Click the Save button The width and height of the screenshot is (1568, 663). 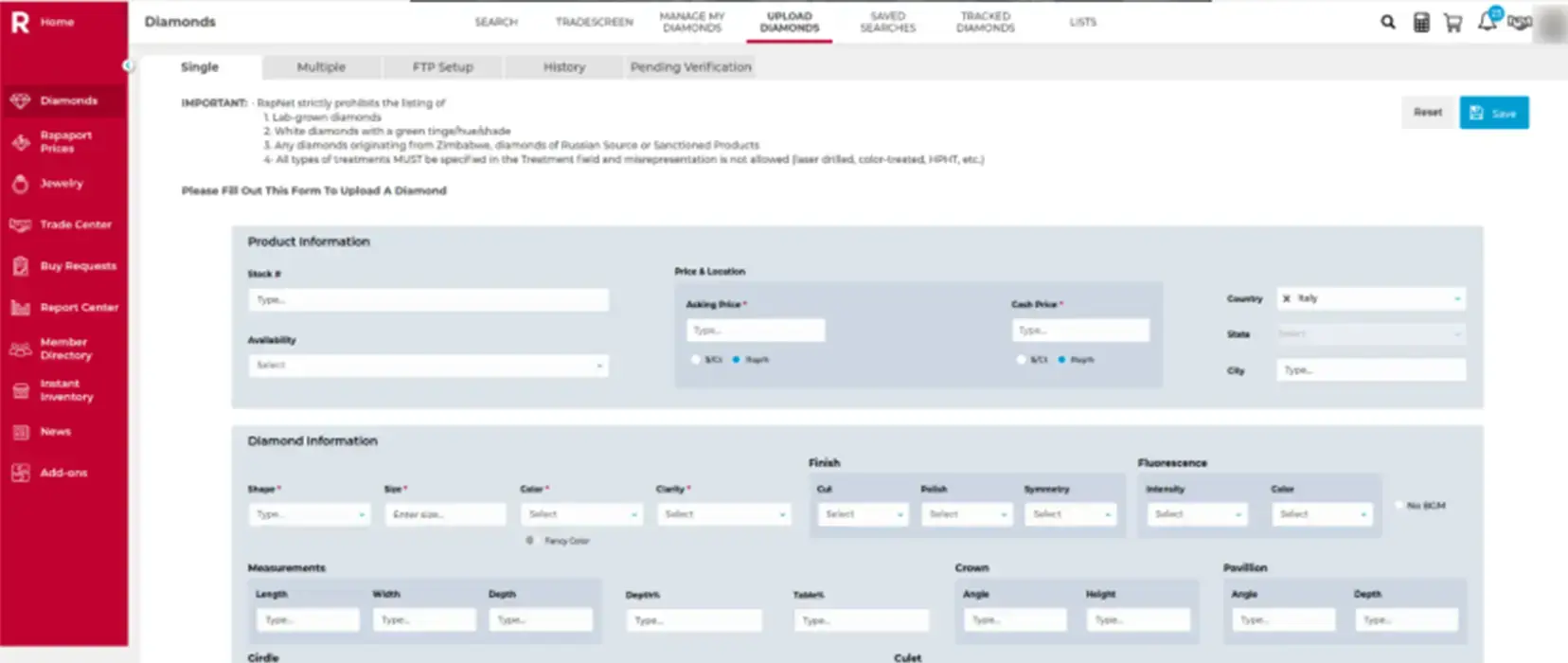(1494, 113)
